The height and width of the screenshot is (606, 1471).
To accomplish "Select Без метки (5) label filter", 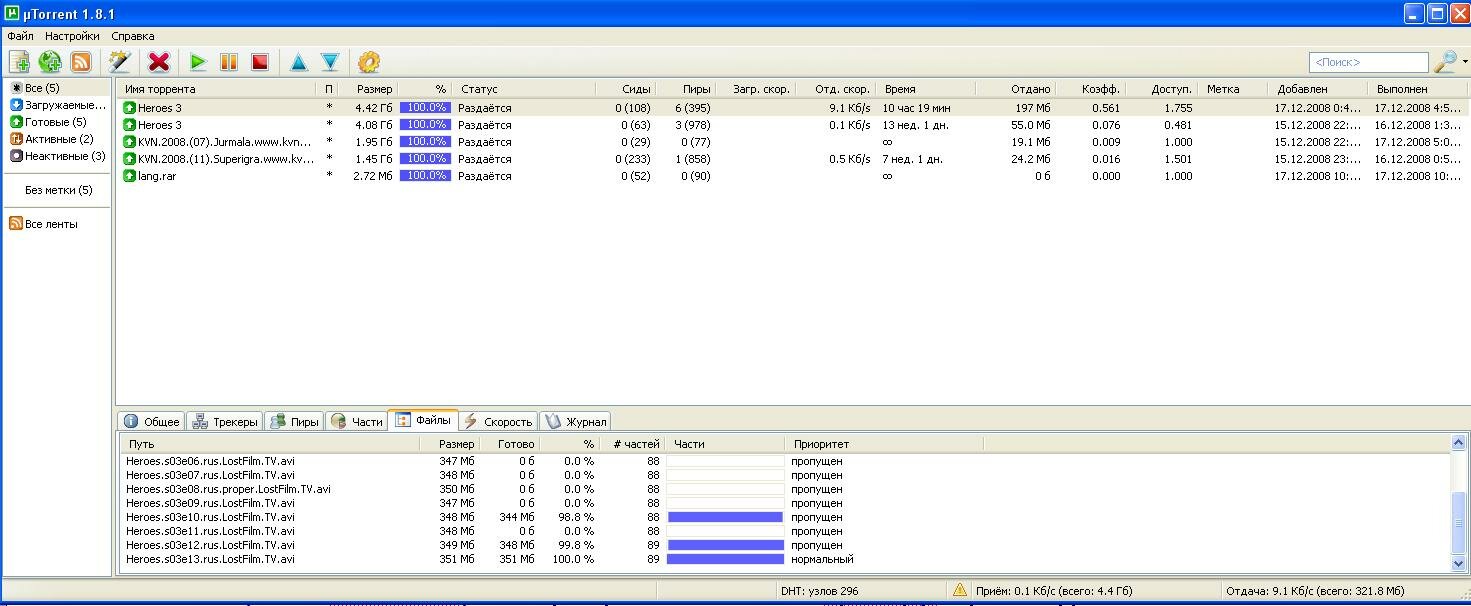I will (58, 190).
